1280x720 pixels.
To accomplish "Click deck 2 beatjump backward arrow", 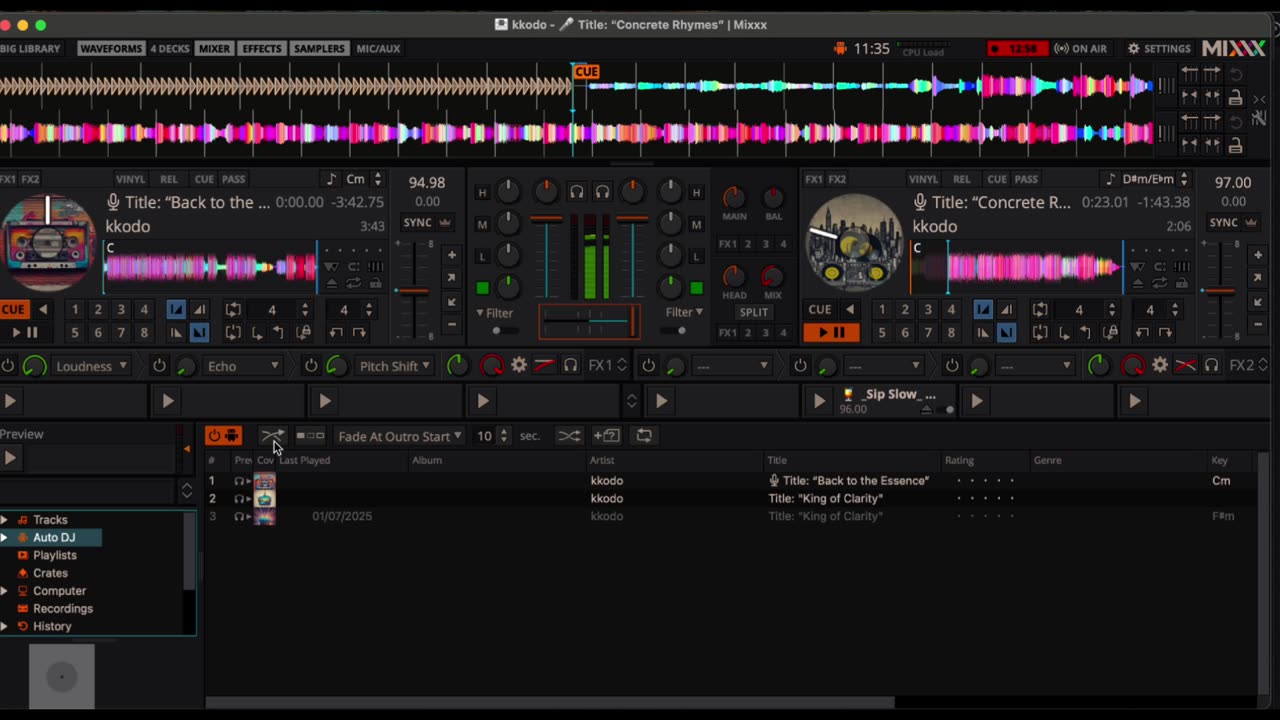I will tap(1144, 333).
